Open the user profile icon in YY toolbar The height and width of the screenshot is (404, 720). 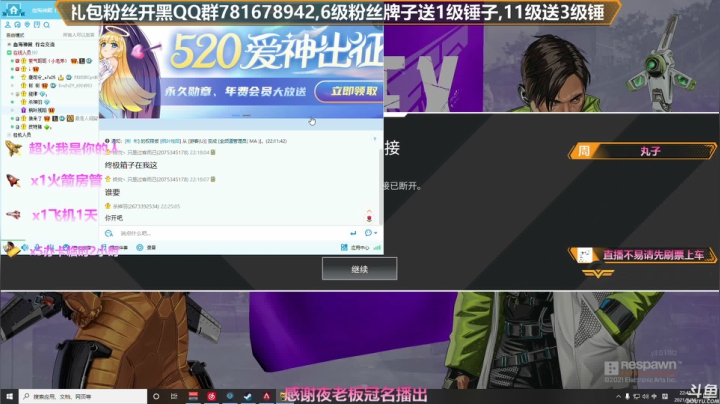[7, 25]
